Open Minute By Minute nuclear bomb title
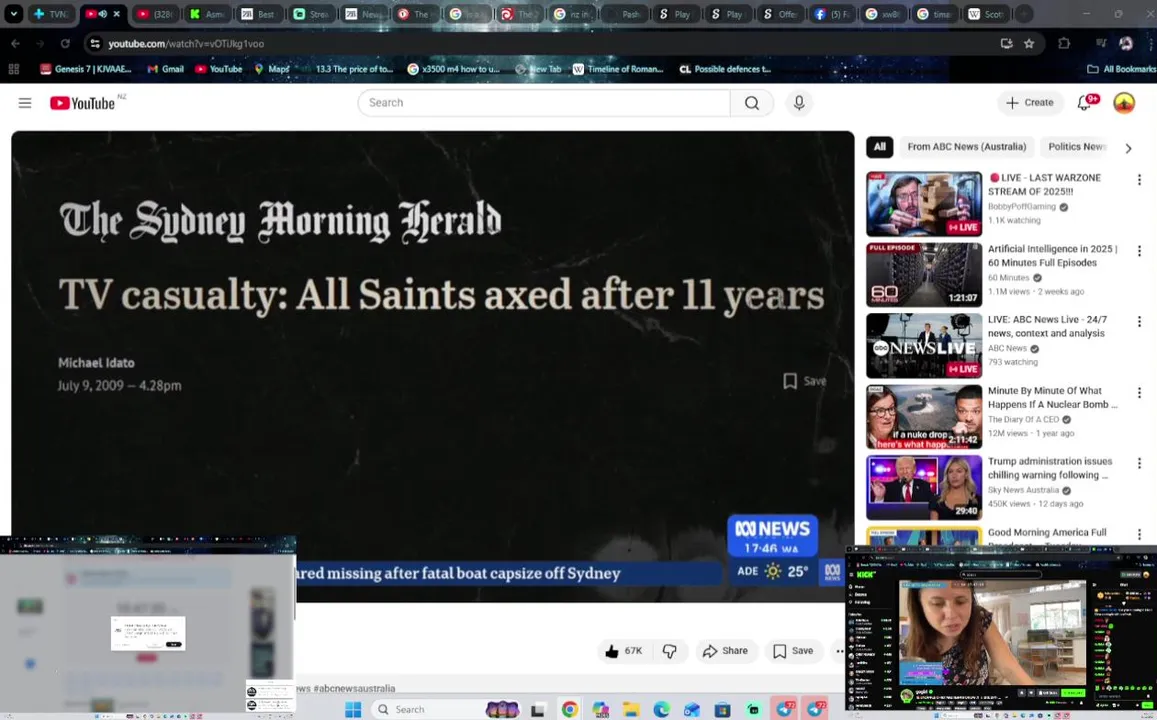Image resolution: width=1157 pixels, height=720 pixels. 1052,398
